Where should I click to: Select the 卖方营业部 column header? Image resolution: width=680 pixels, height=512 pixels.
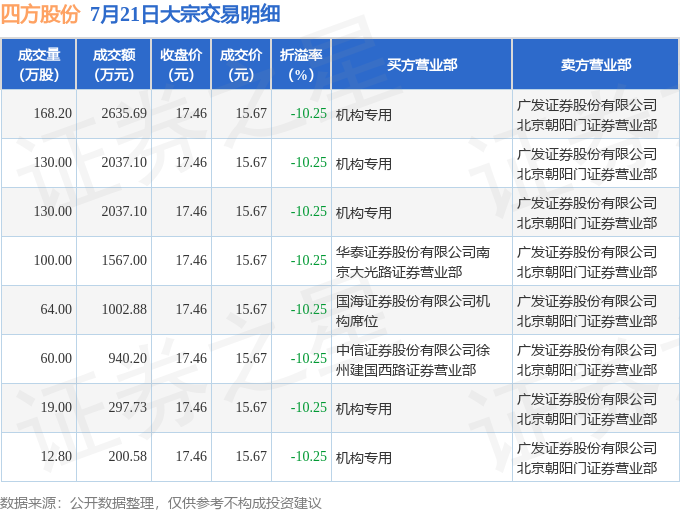click(595, 65)
